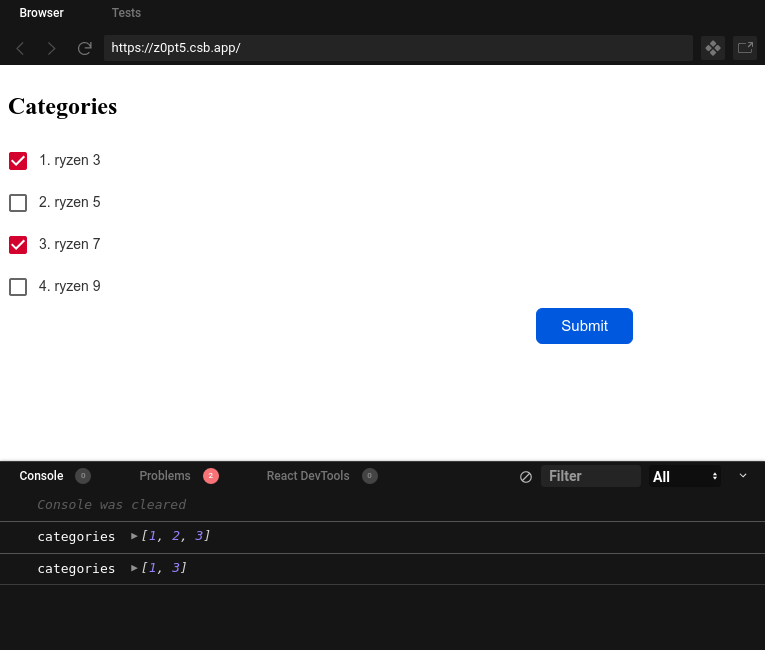Reload the preview page
The width and height of the screenshot is (765, 650).
click(85, 48)
